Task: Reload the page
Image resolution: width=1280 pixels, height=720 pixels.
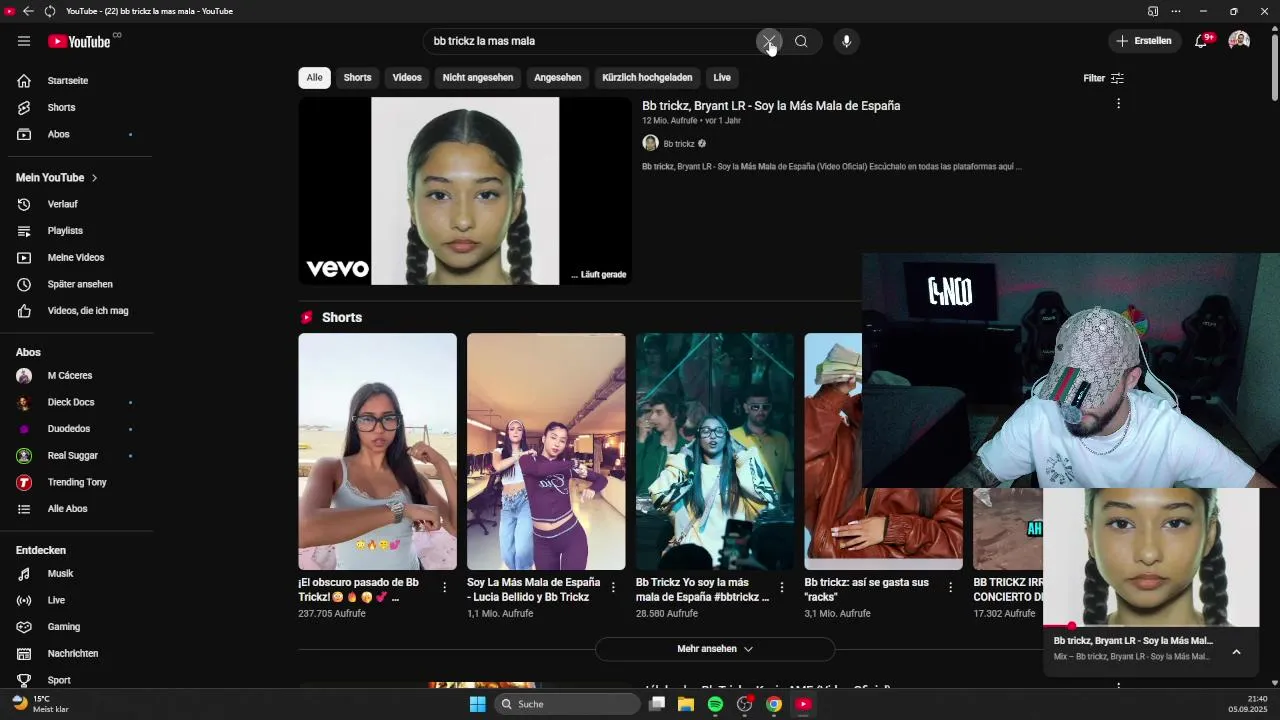Action: [x=50, y=11]
